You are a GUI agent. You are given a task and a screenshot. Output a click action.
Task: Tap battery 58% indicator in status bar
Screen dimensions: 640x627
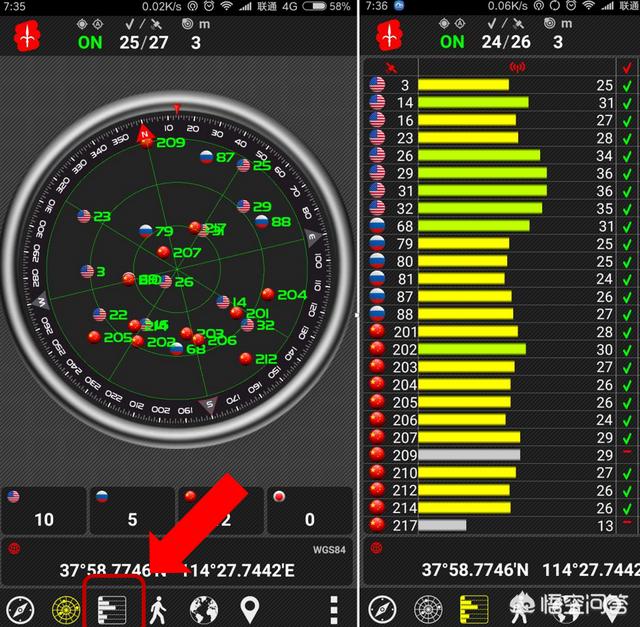(326, 7)
